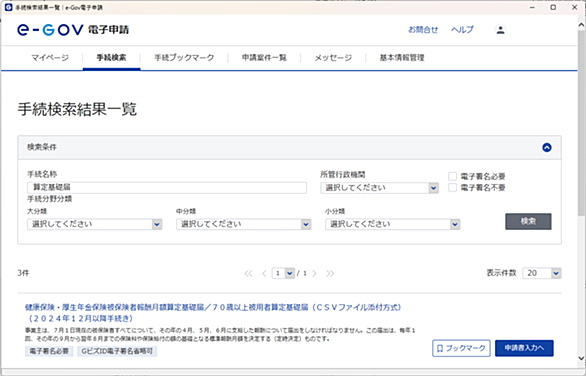This screenshot has width=586, height=376.
Task: Switch to the 手続ブックマーク tab
Action: click(184, 58)
